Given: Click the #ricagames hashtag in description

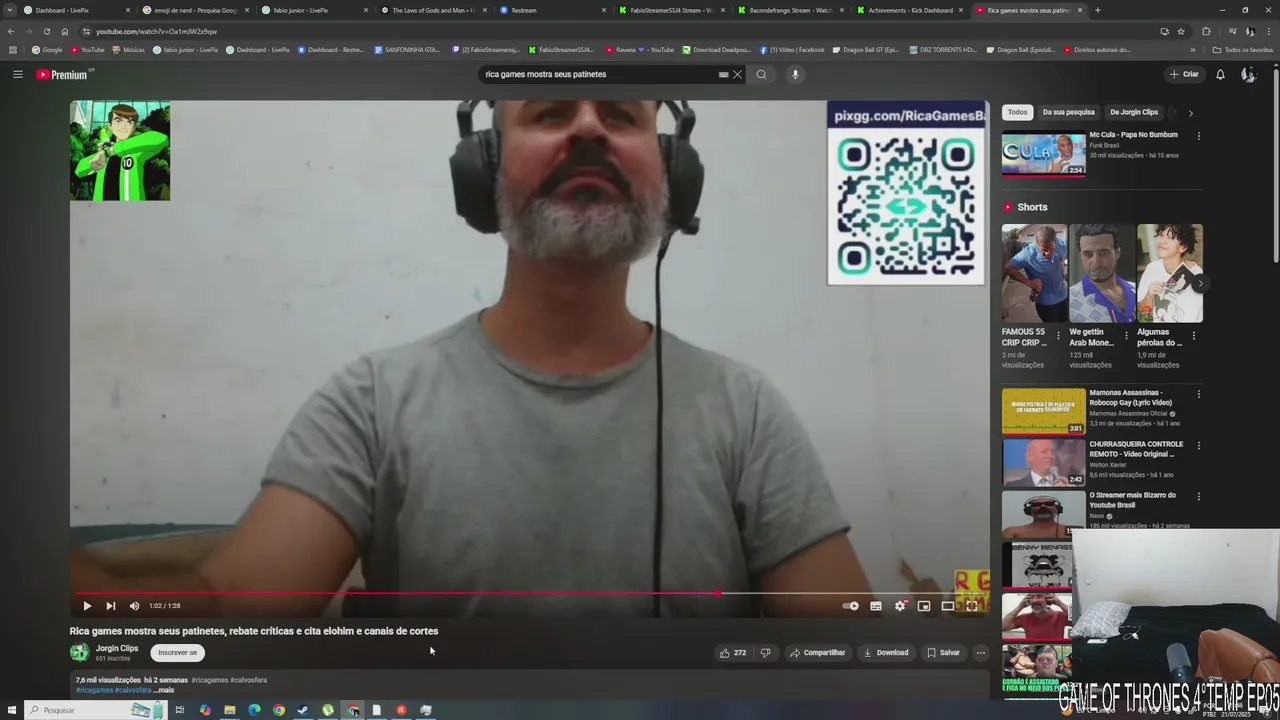Looking at the screenshot, I should pos(94,690).
